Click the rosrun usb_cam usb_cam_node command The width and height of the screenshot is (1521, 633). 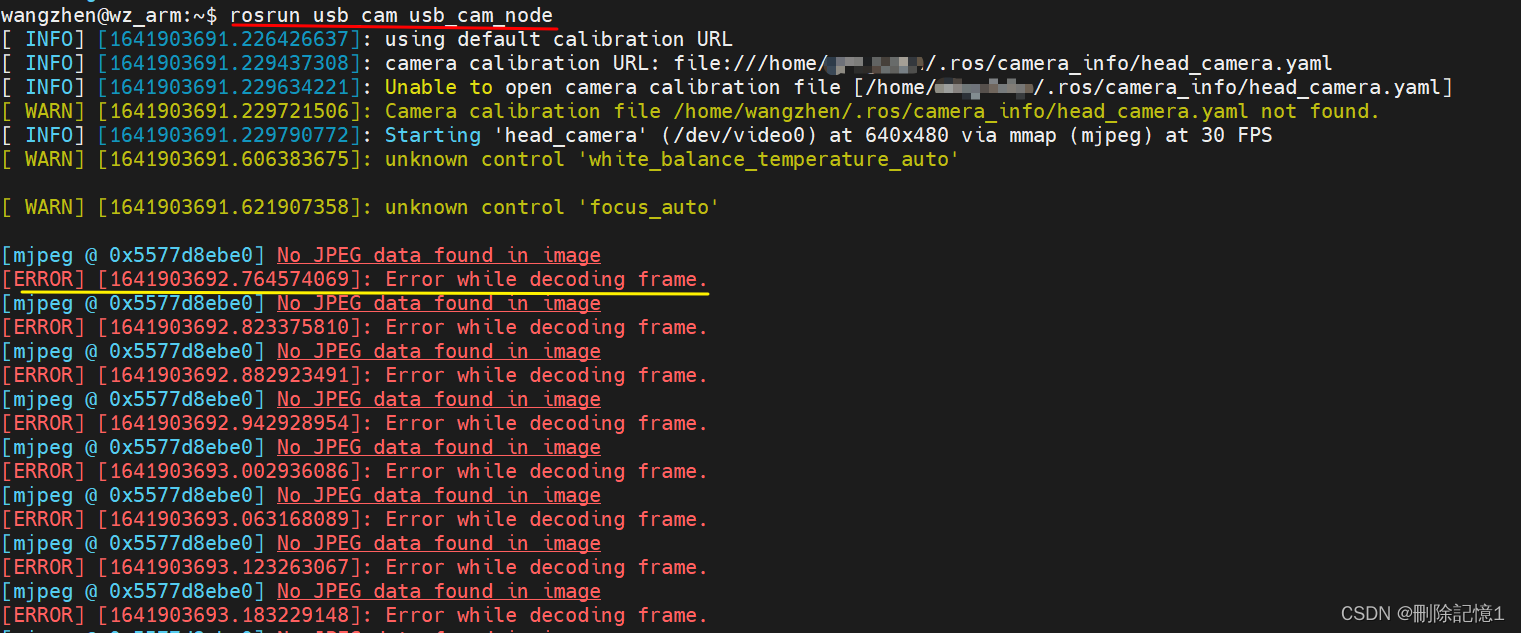coord(391,15)
